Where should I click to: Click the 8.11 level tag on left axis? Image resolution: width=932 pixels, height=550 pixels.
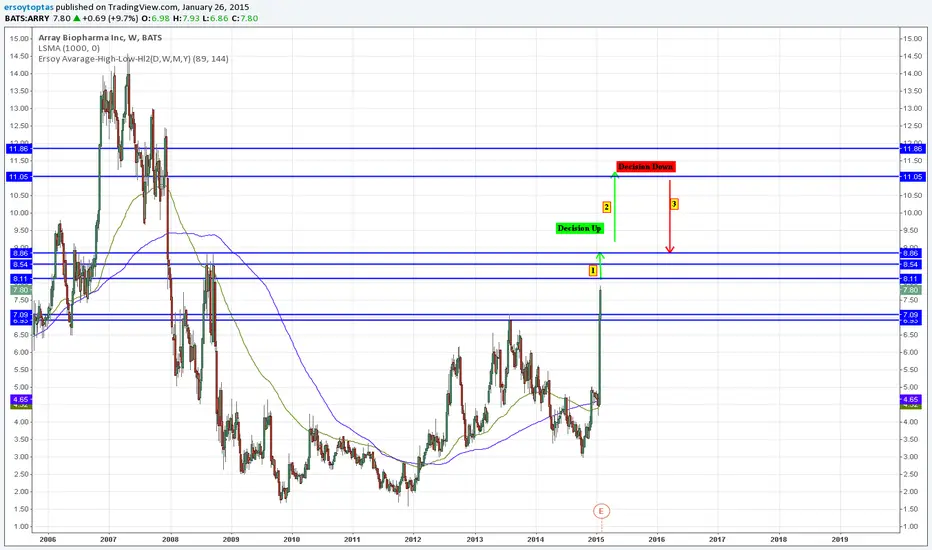20,279
